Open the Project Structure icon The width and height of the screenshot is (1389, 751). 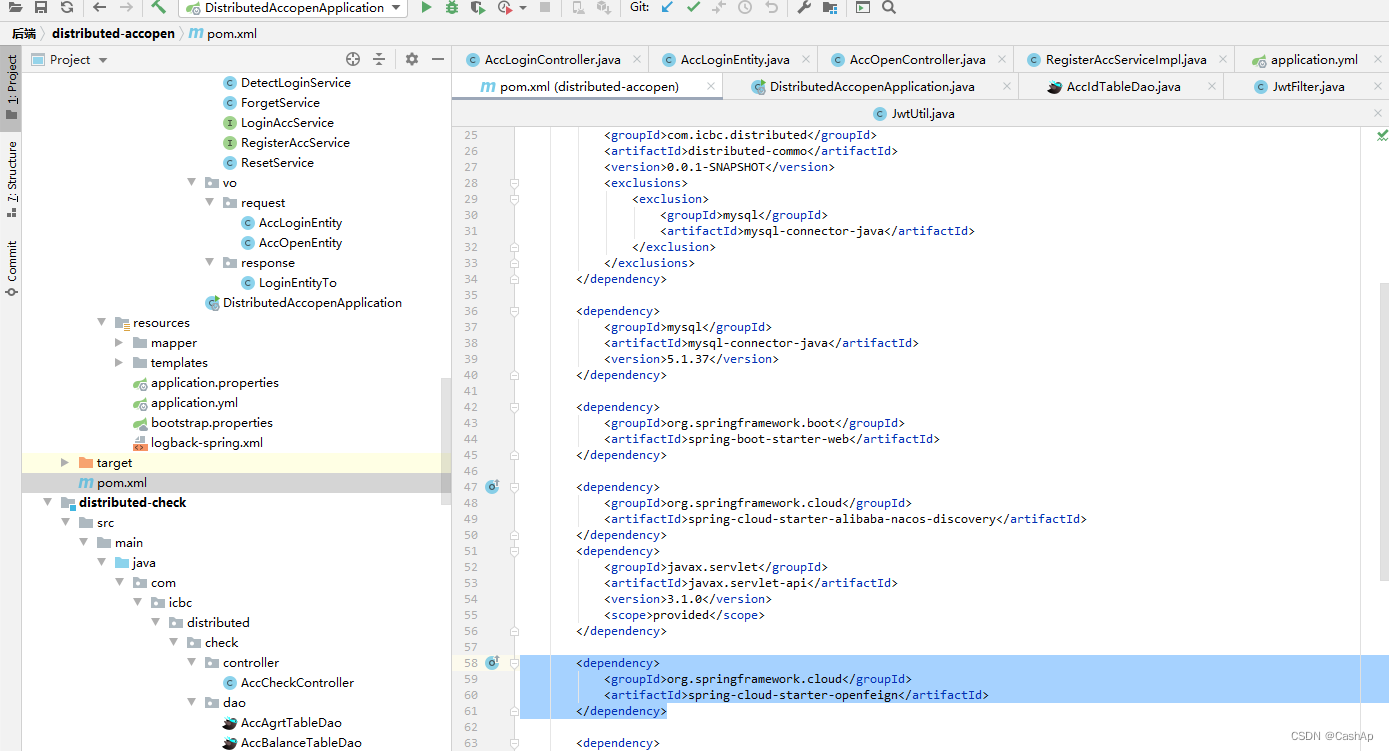pos(830,7)
